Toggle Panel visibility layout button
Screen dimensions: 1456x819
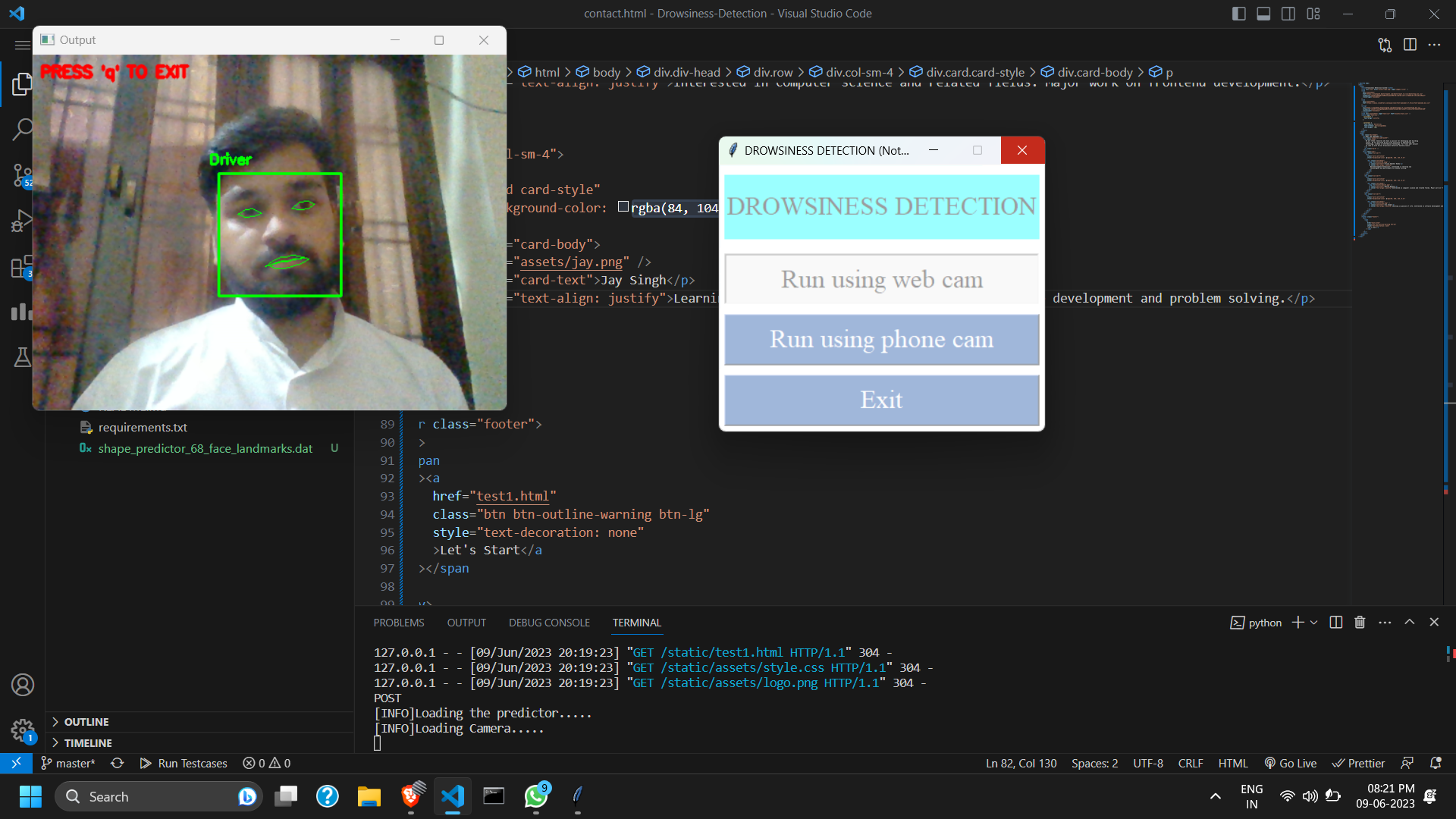point(1263,14)
